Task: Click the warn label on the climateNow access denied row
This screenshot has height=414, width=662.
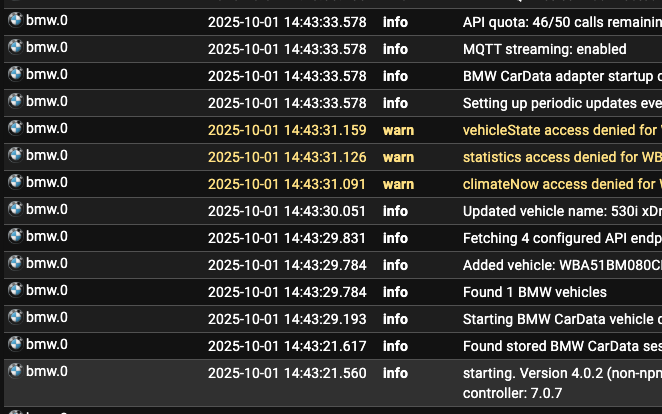Action: [x=398, y=184]
